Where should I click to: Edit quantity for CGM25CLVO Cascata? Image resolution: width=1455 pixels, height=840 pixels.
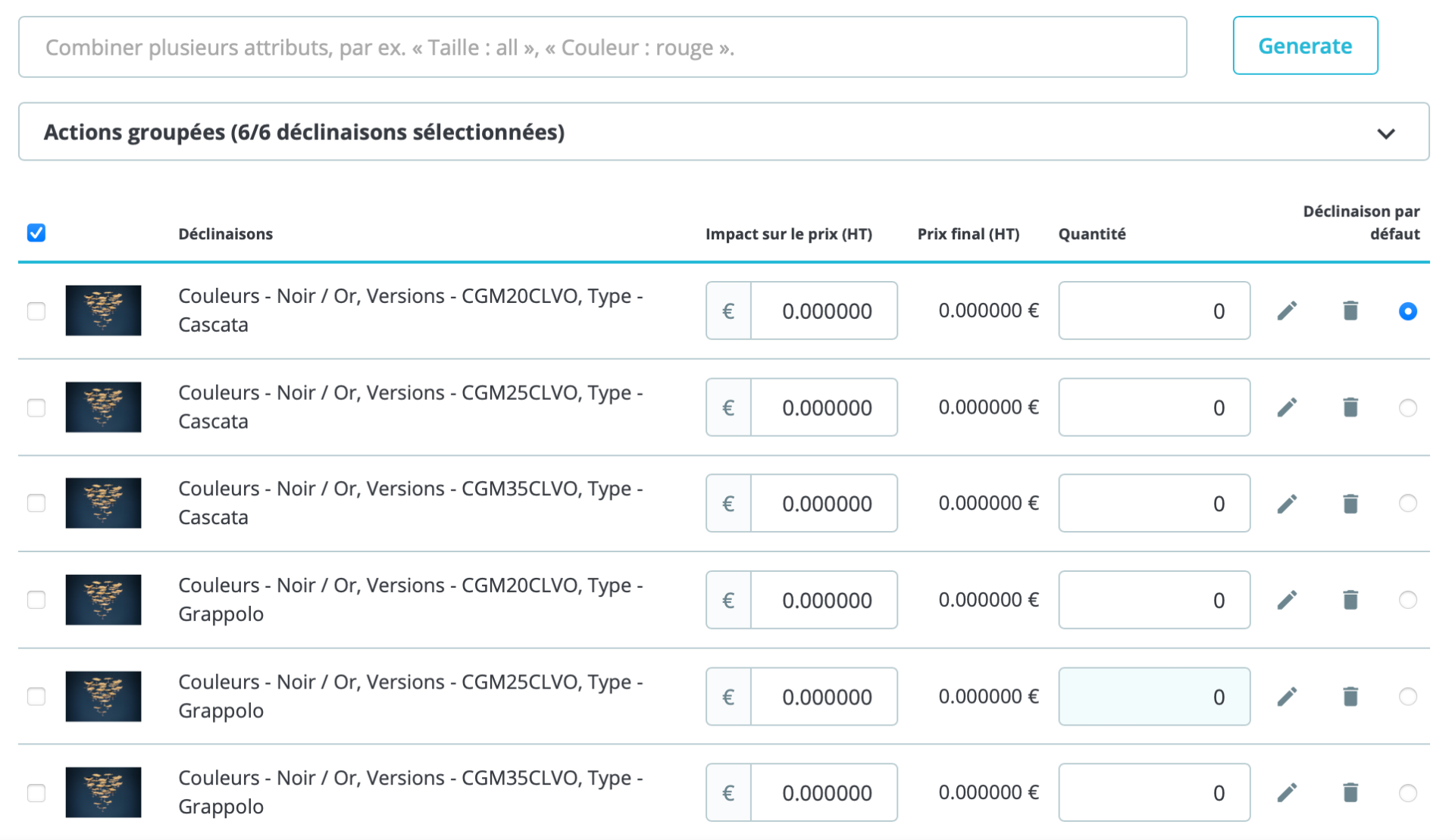pos(1154,408)
